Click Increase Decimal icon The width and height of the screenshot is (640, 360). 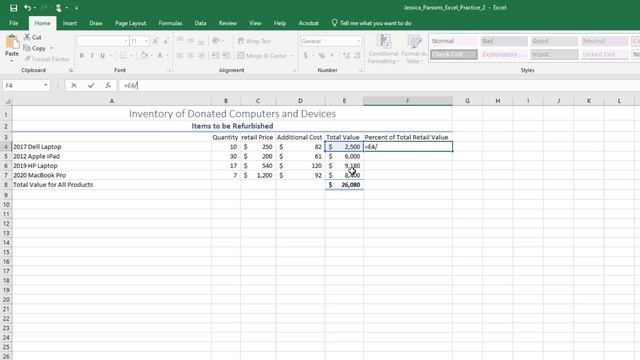(x=347, y=56)
